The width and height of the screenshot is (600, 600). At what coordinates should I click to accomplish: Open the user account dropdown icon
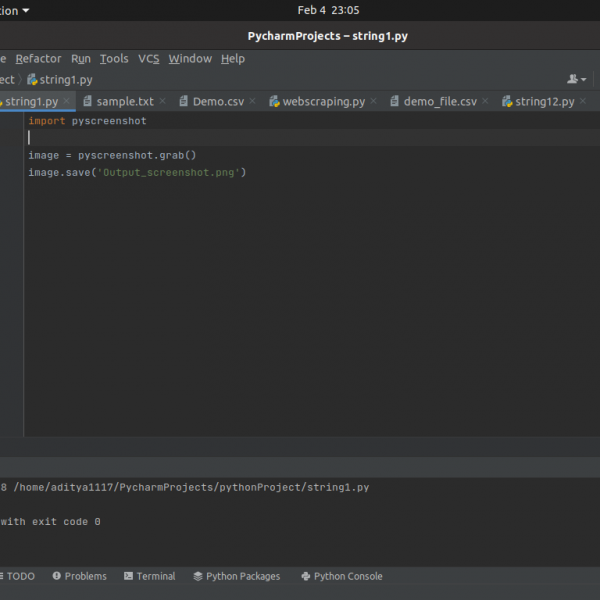pos(577,79)
